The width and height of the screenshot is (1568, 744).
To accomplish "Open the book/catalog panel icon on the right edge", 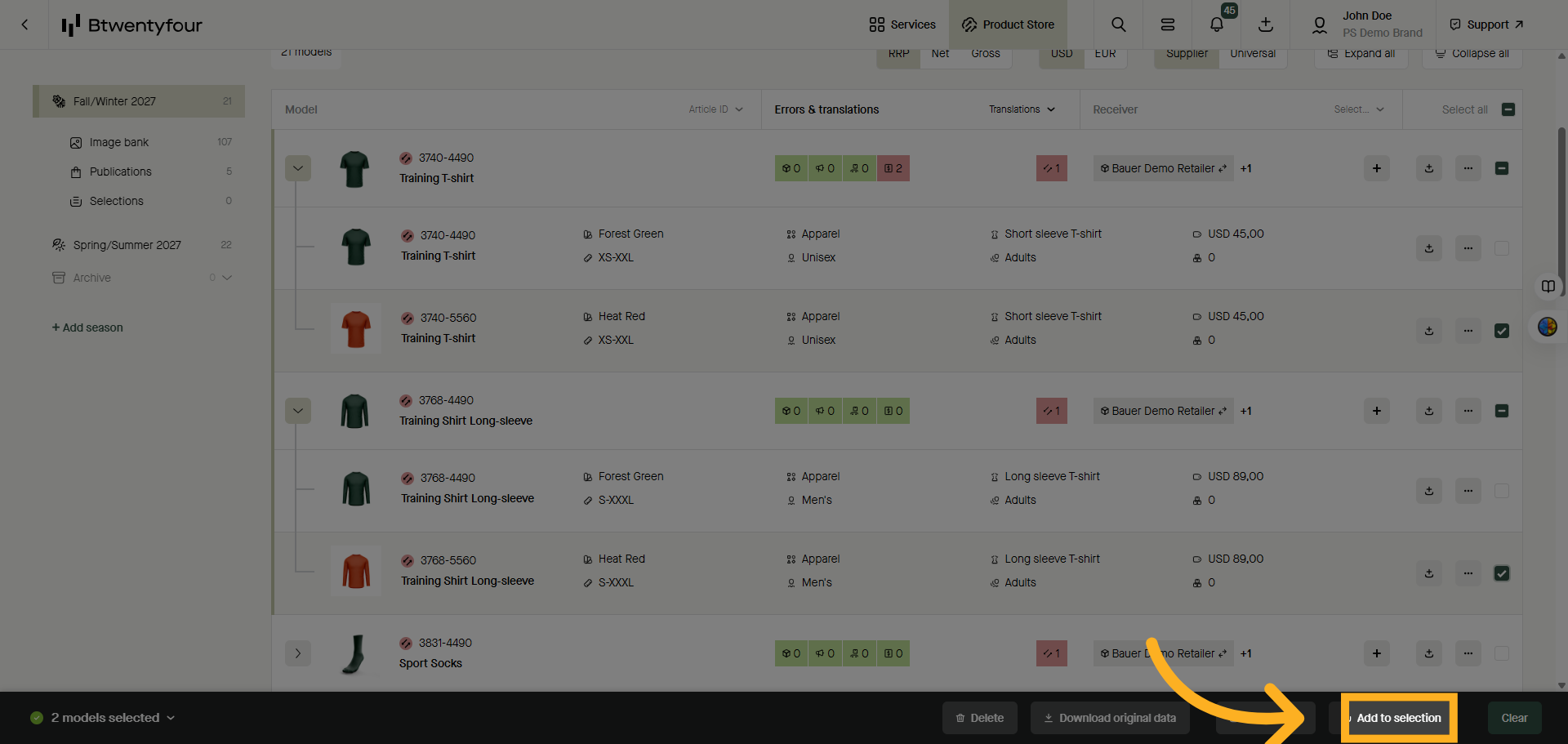I will 1548,287.
